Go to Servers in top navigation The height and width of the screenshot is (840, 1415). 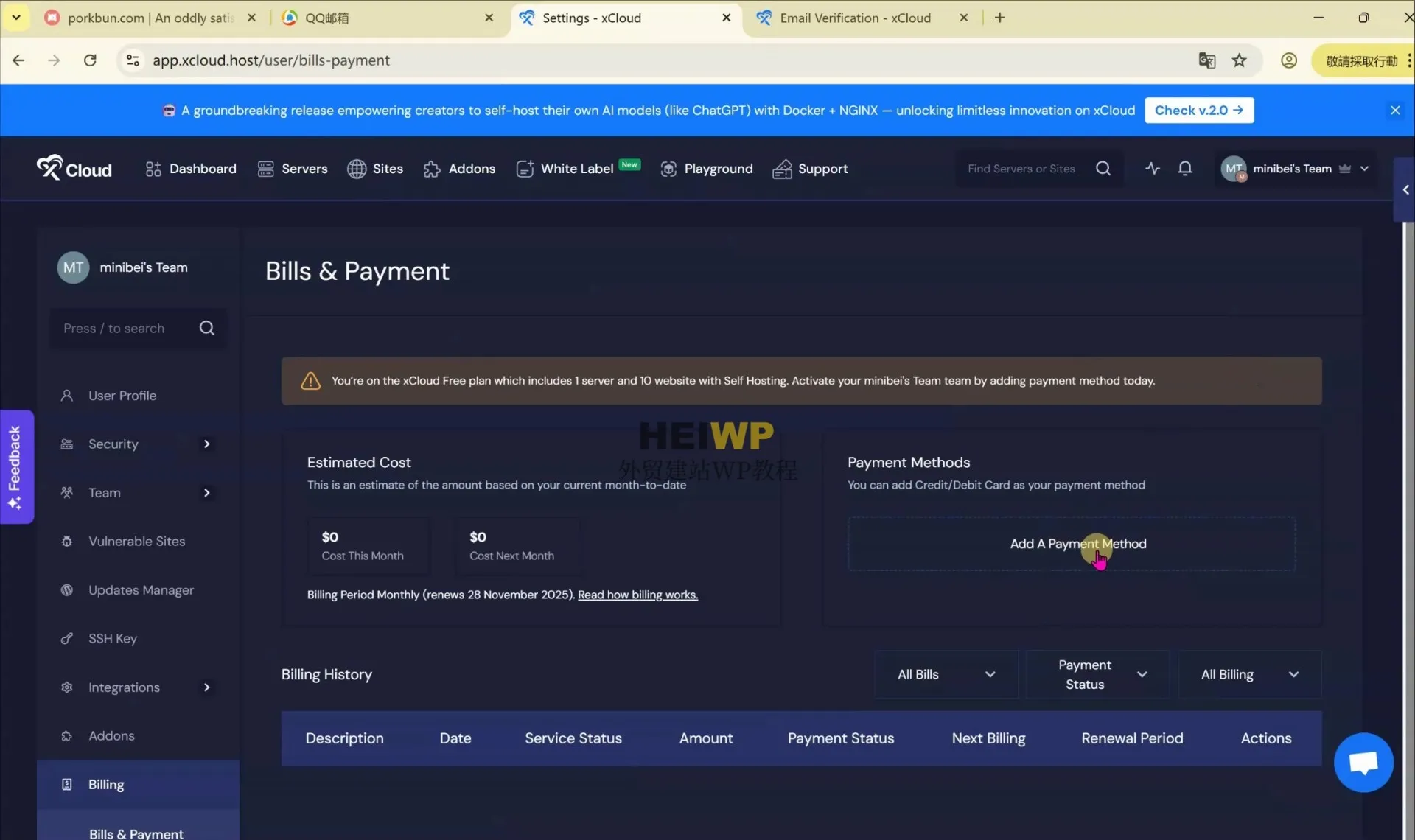[293, 169]
